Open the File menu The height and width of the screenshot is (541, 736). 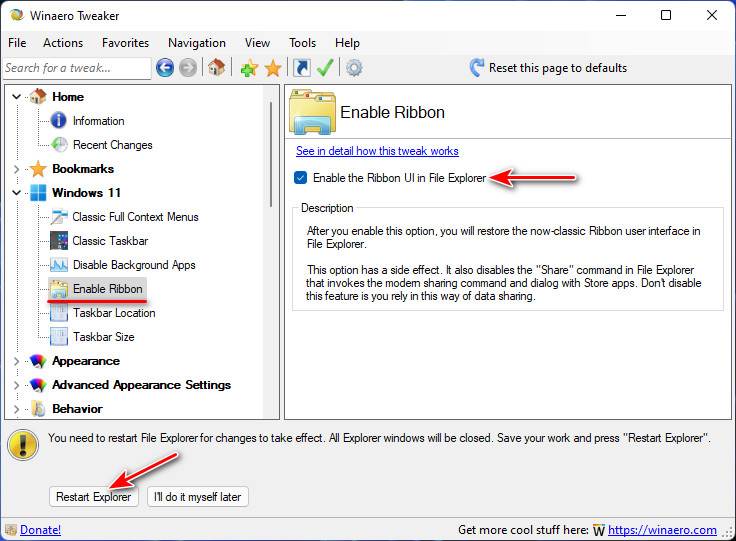click(17, 43)
